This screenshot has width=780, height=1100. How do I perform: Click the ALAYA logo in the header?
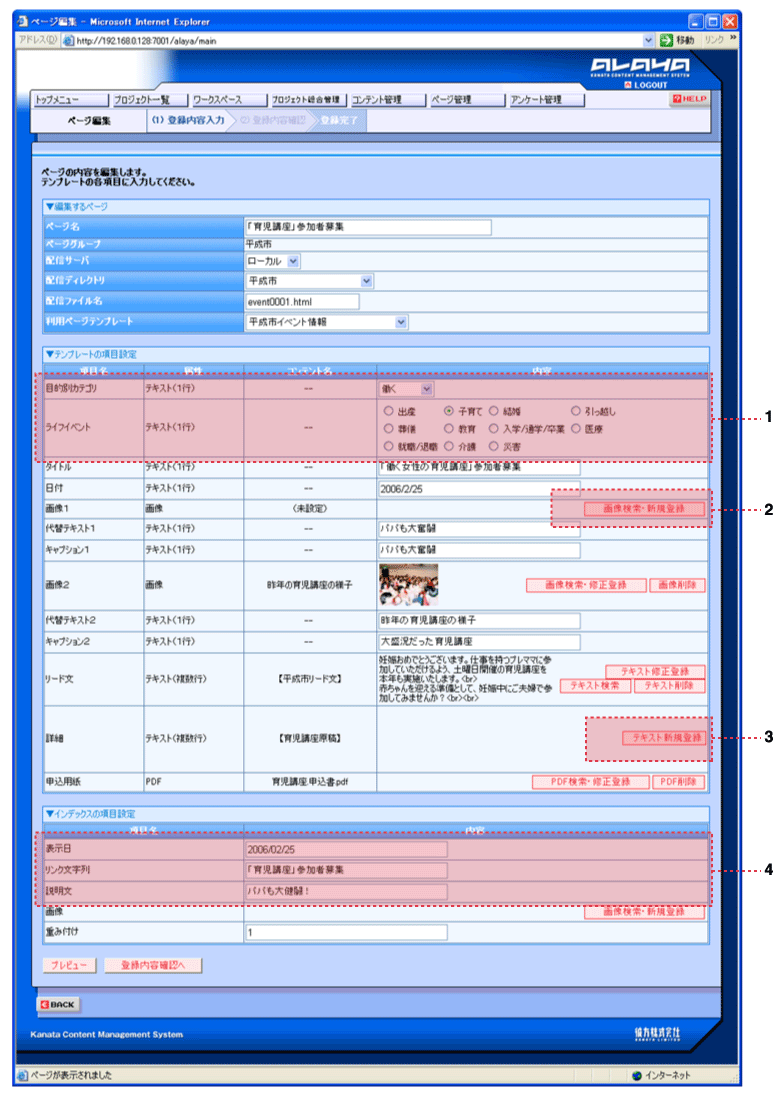pyautogui.click(x=640, y=66)
